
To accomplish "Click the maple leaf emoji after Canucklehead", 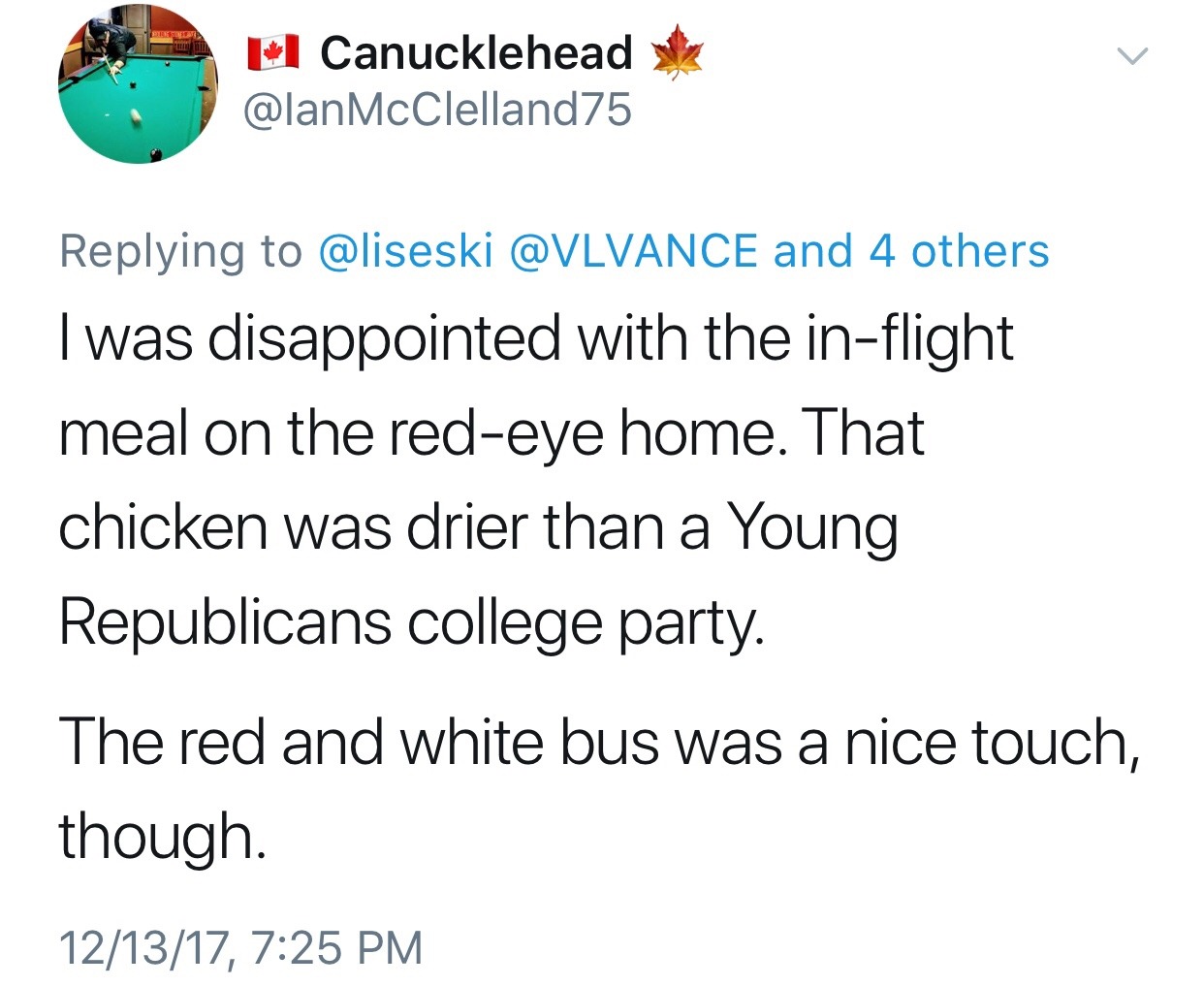I will click(677, 52).
